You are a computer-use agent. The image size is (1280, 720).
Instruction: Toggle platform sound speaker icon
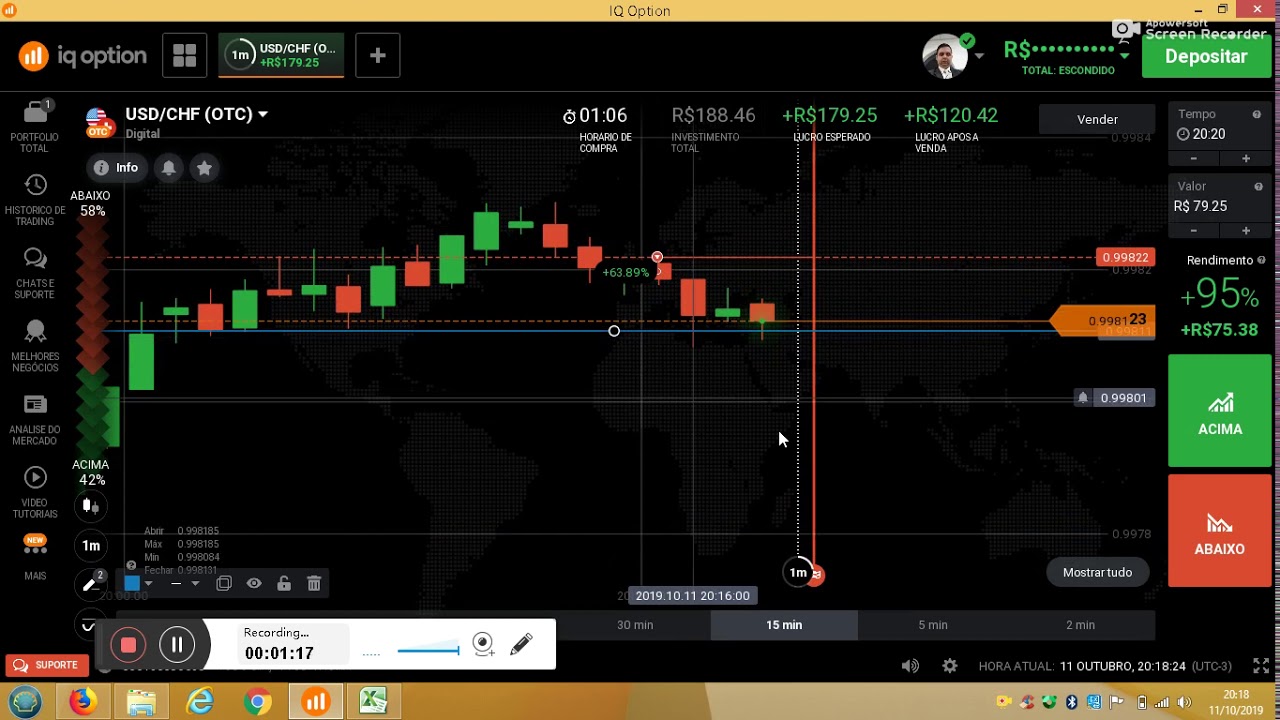click(910, 666)
